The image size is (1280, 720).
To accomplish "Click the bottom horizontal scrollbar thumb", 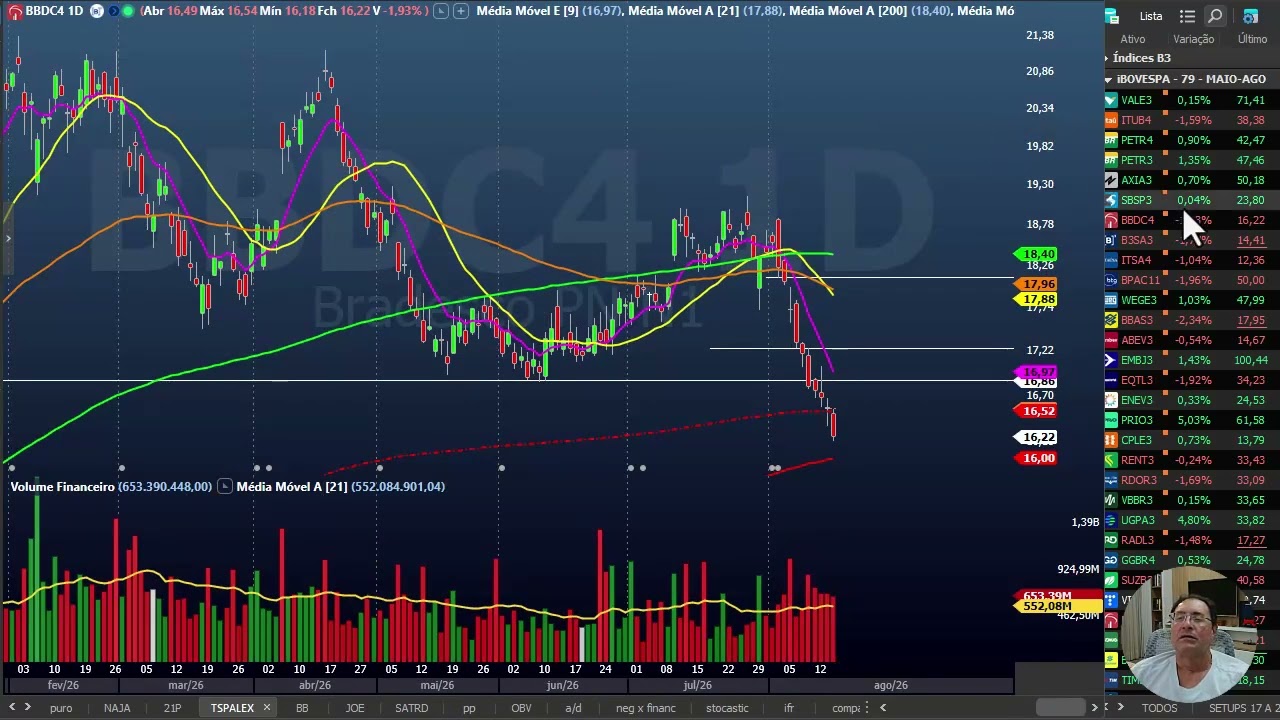I will pyautogui.click(x=1062, y=708).
